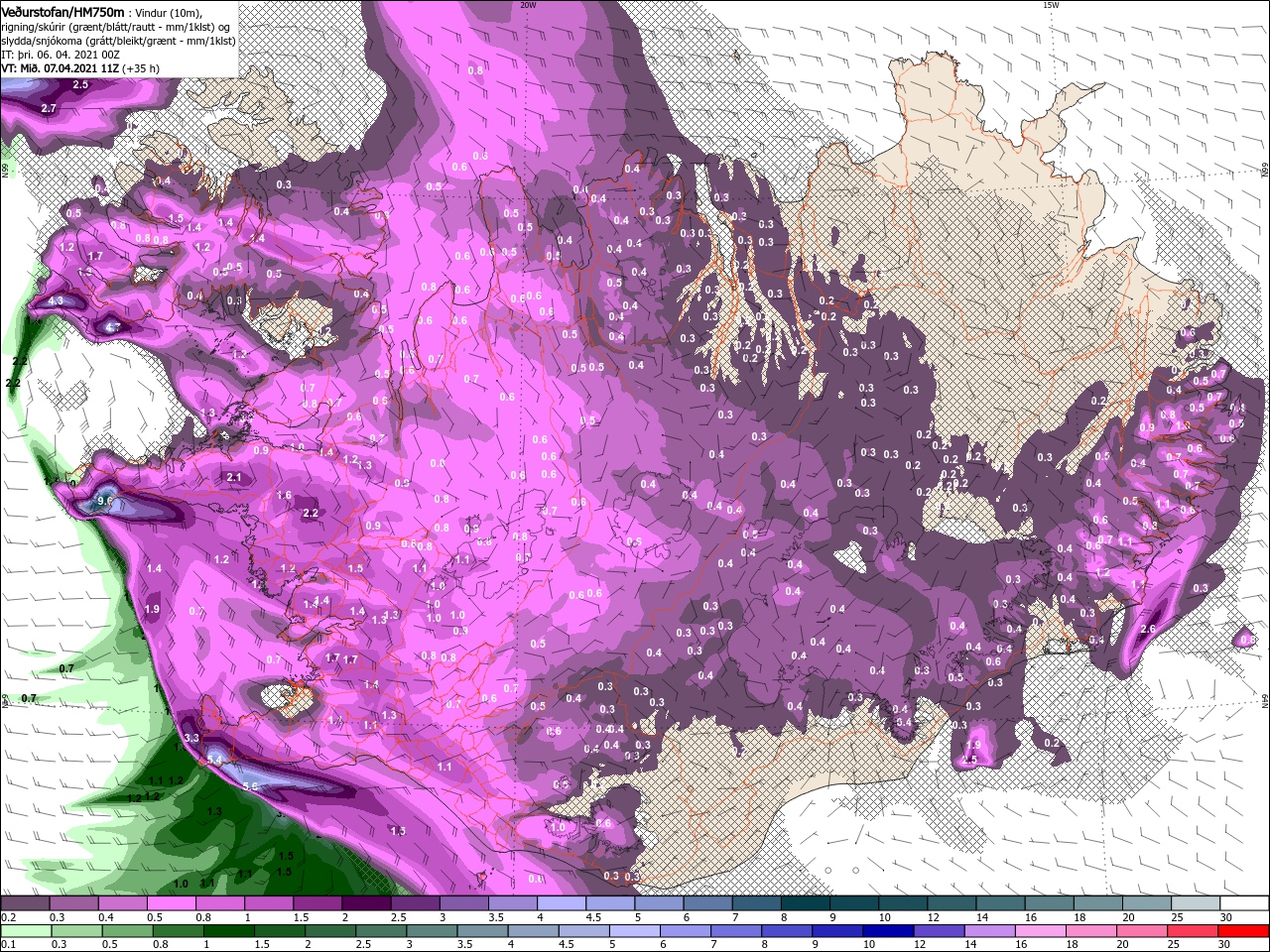Click the 2.5 value label below the title box
This screenshot has height=952, width=1270.
pyautogui.click(x=80, y=85)
